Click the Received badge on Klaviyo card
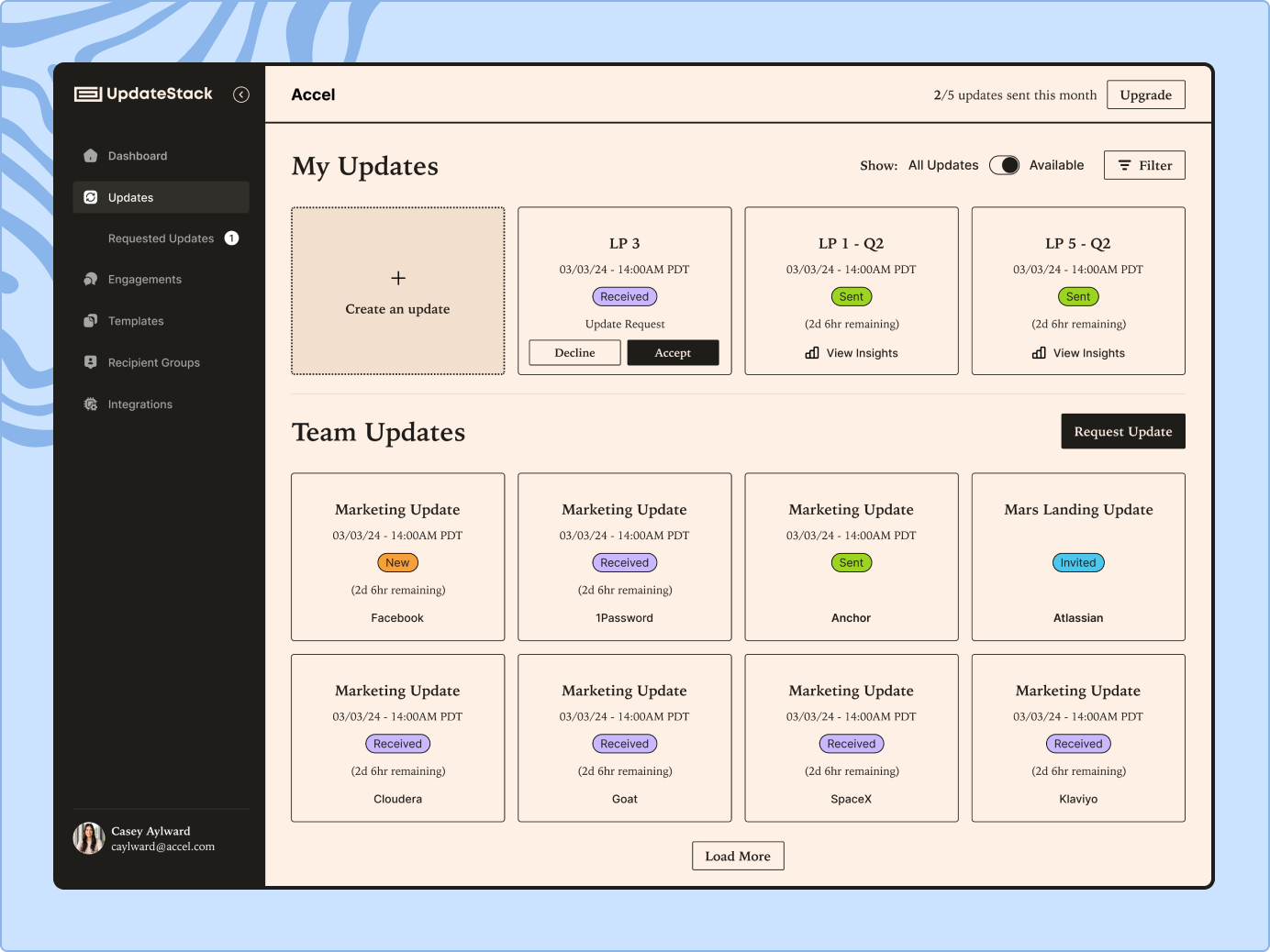Viewport: 1270px width, 952px height. click(1078, 744)
